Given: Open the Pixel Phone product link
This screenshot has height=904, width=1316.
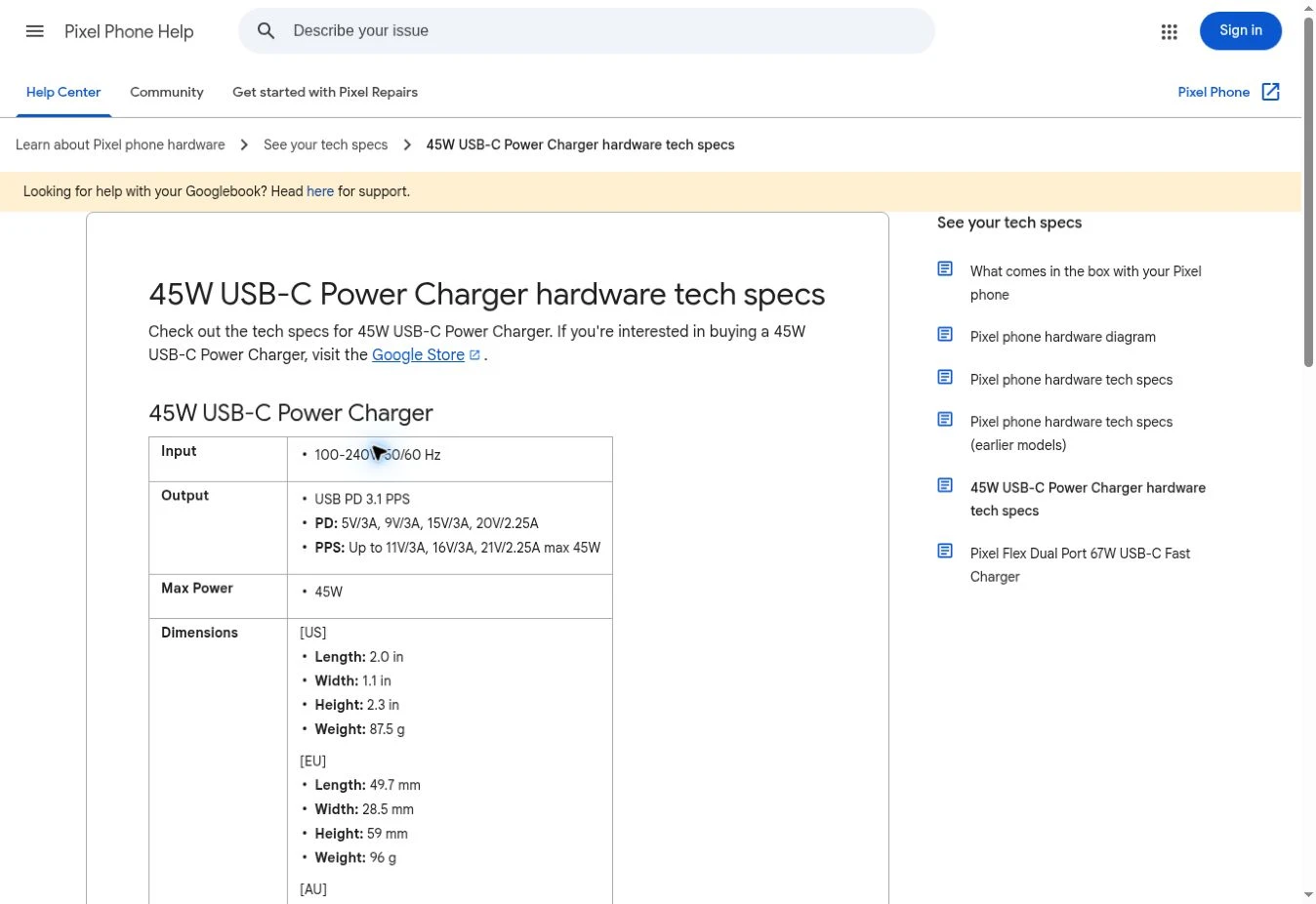Looking at the screenshot, I should [x=1213, y=92].
